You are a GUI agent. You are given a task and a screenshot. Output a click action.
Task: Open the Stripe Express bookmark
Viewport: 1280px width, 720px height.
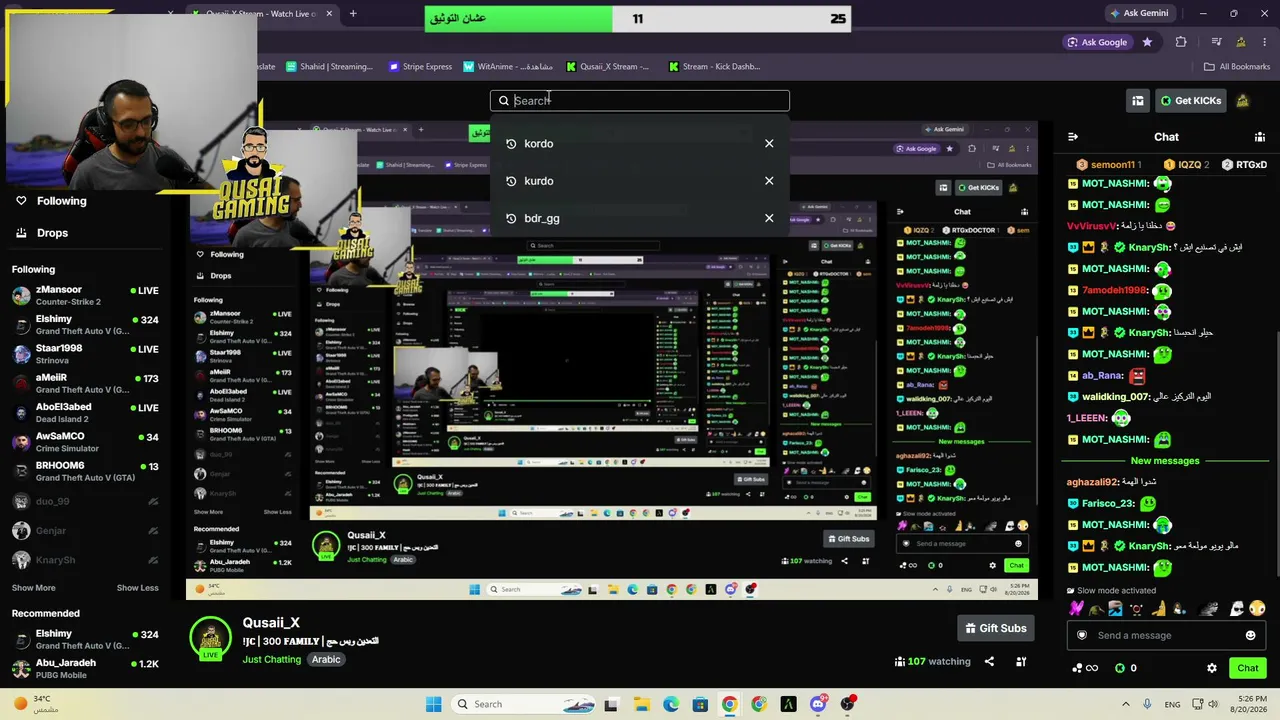420,67
